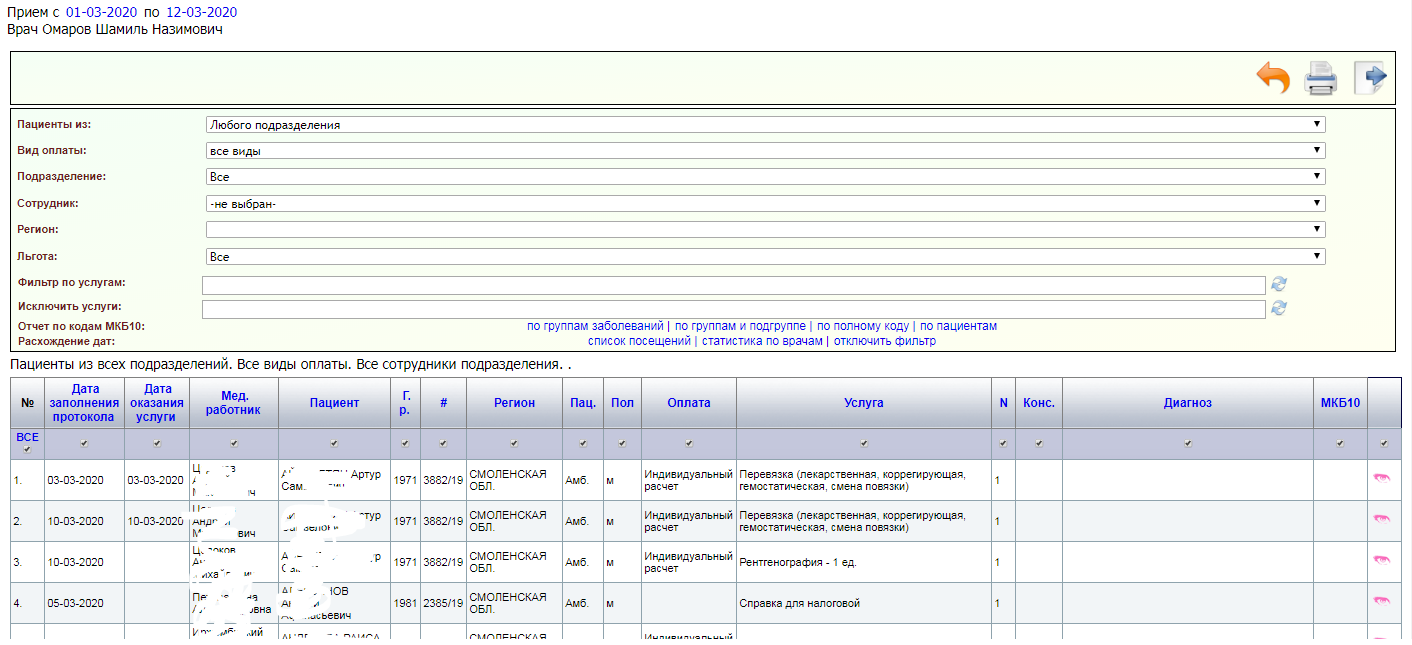Click refresh icon beside 'Исключить услуги'
Screen dimensions: 1412x645
1278,309
